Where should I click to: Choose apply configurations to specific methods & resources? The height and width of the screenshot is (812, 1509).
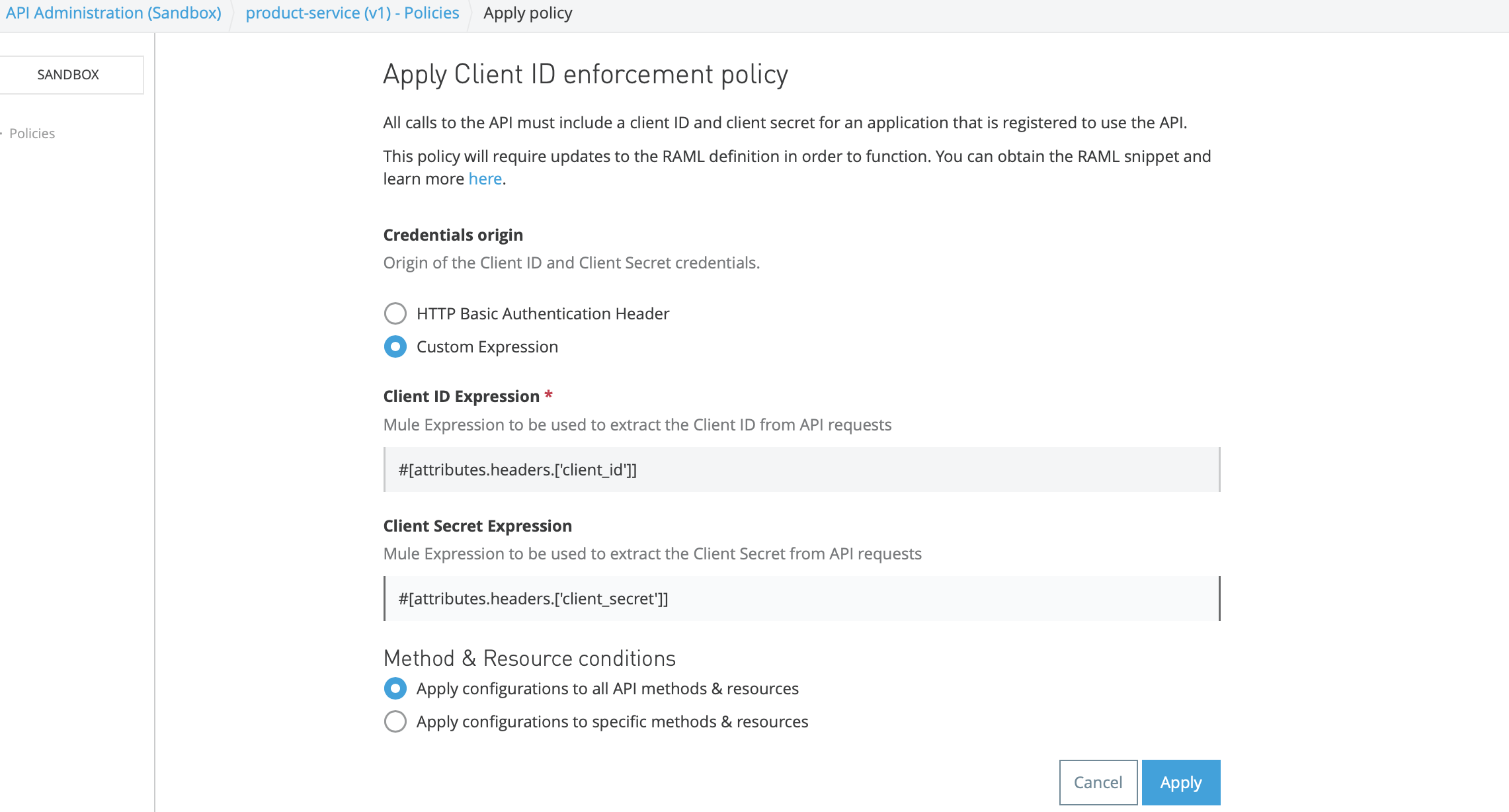pos(395,721)
